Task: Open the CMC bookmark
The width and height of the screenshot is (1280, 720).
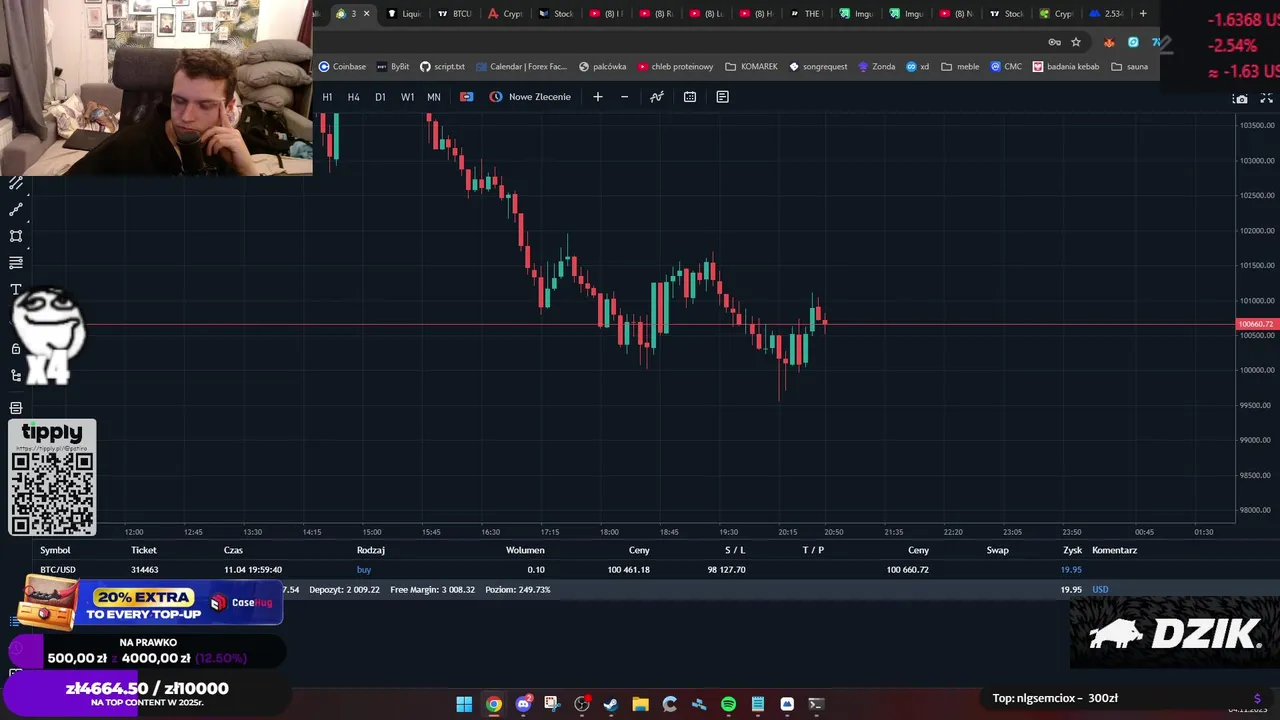Action: pyautogui.click(x=1006, y=67)
